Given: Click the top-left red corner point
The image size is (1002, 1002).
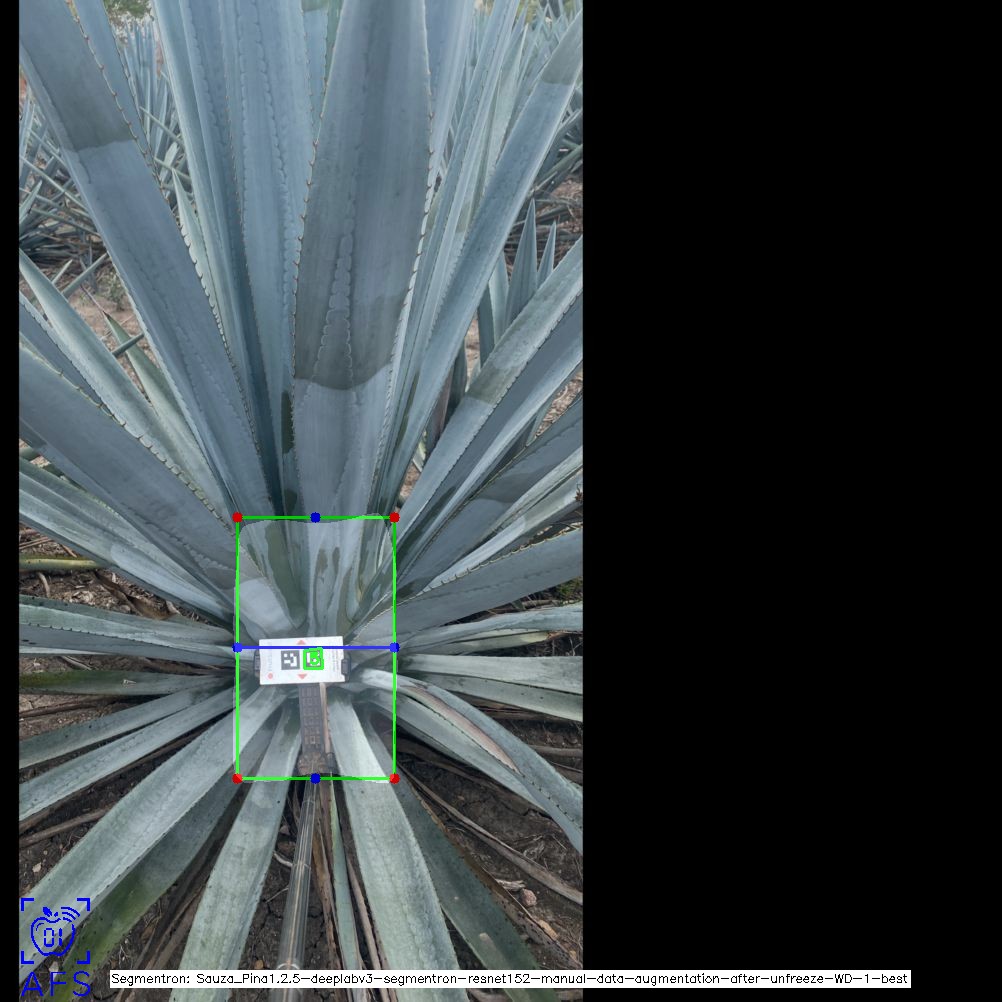Looking at the screenshot, I should 238,517.
